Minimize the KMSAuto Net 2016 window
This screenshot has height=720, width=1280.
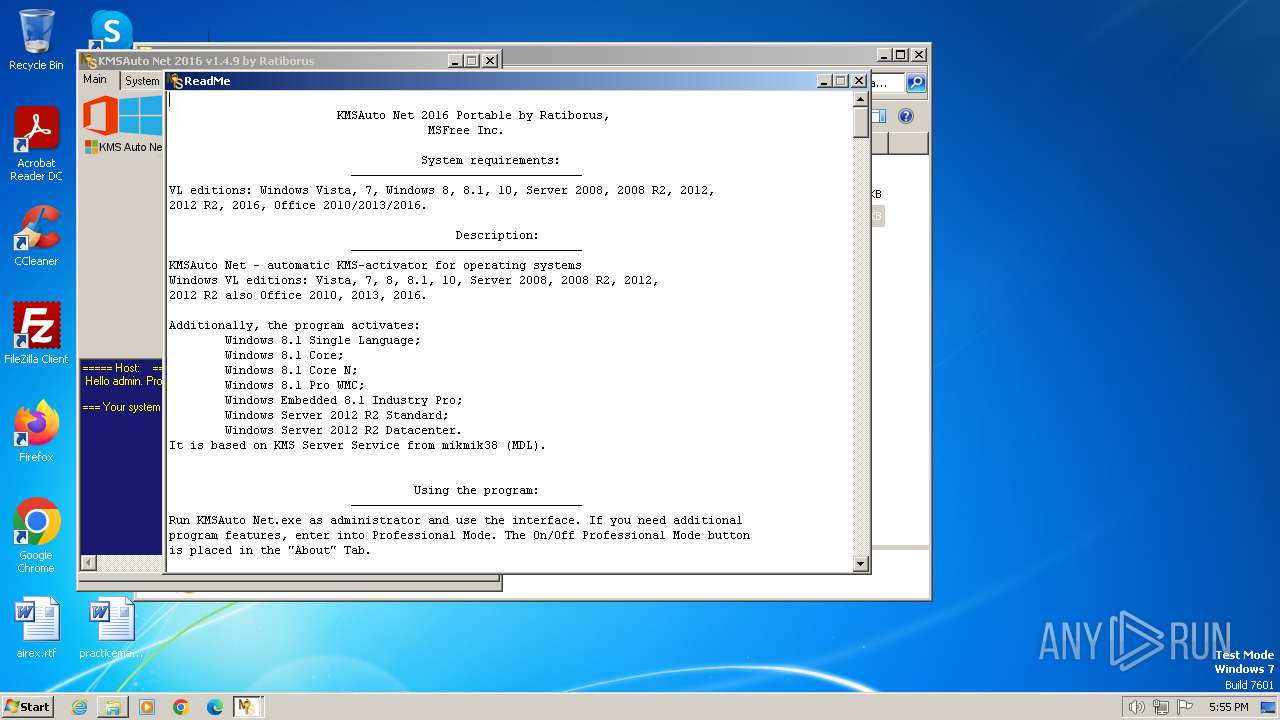point(456,61)
